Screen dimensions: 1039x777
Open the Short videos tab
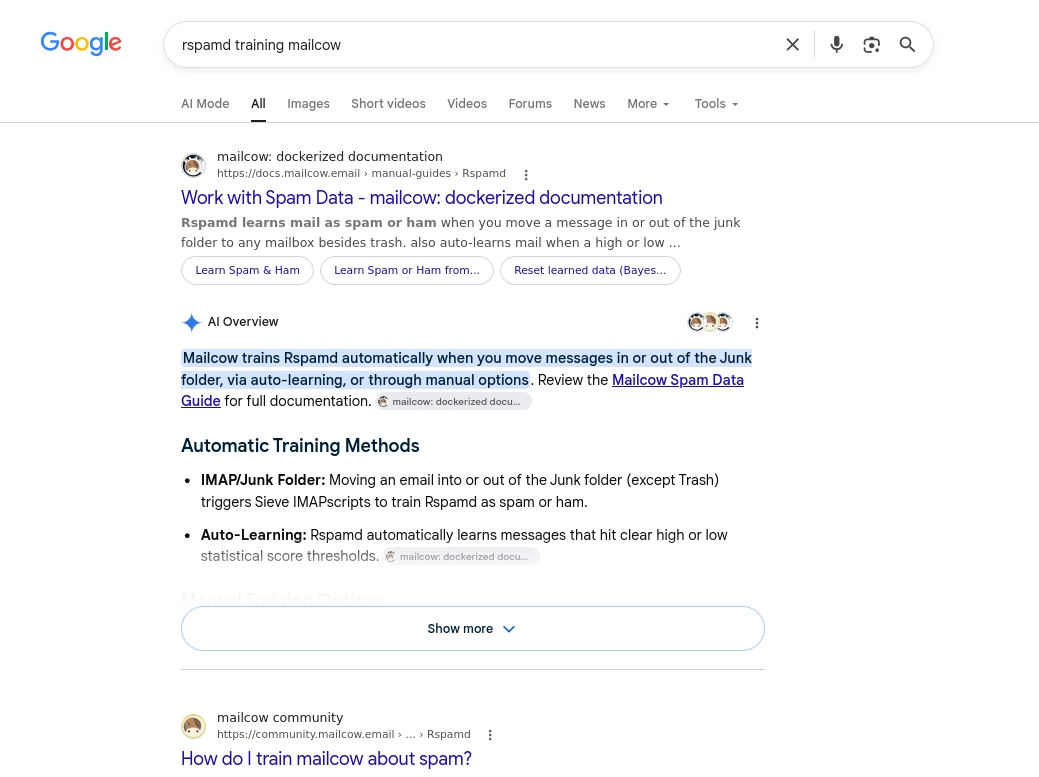point(388,104)
